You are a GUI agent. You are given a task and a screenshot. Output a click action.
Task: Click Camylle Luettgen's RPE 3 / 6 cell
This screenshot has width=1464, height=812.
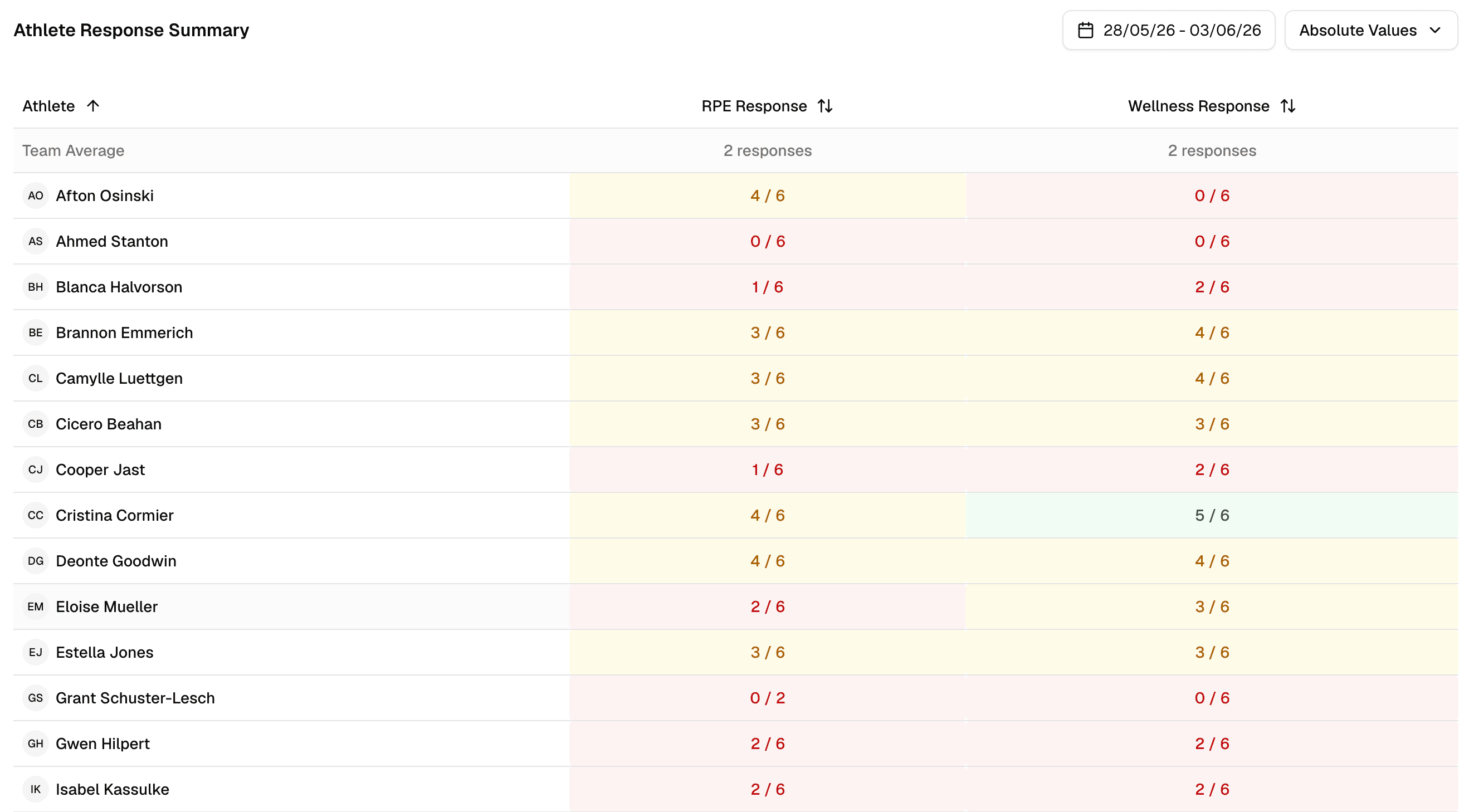tap(768, 379)
